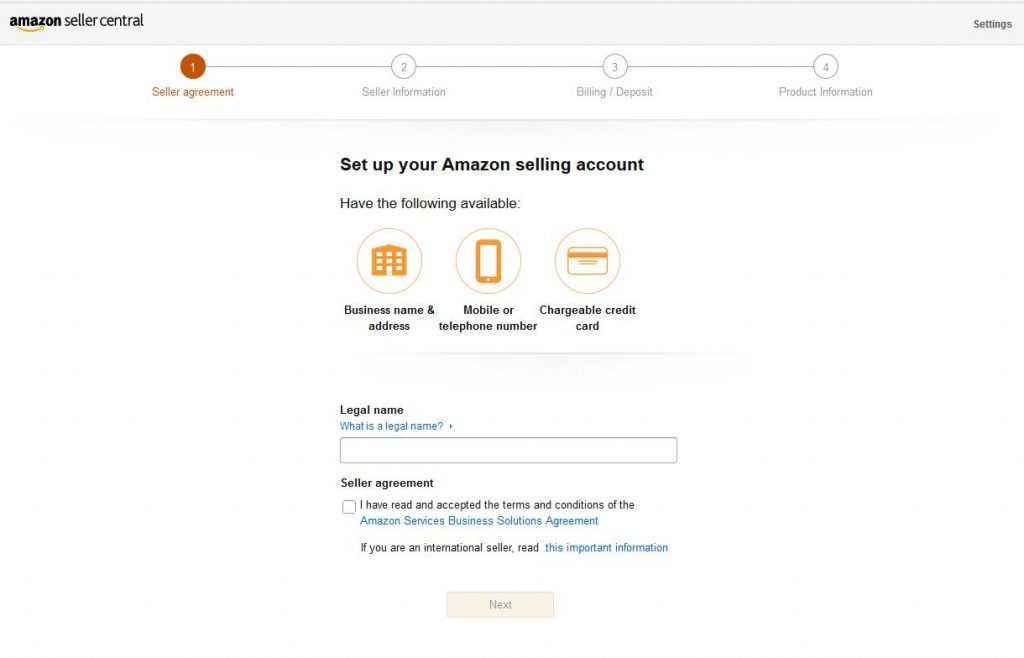Screen dimensions: 1024x658
Task: Click the business building icon
Action: point(389,261)
